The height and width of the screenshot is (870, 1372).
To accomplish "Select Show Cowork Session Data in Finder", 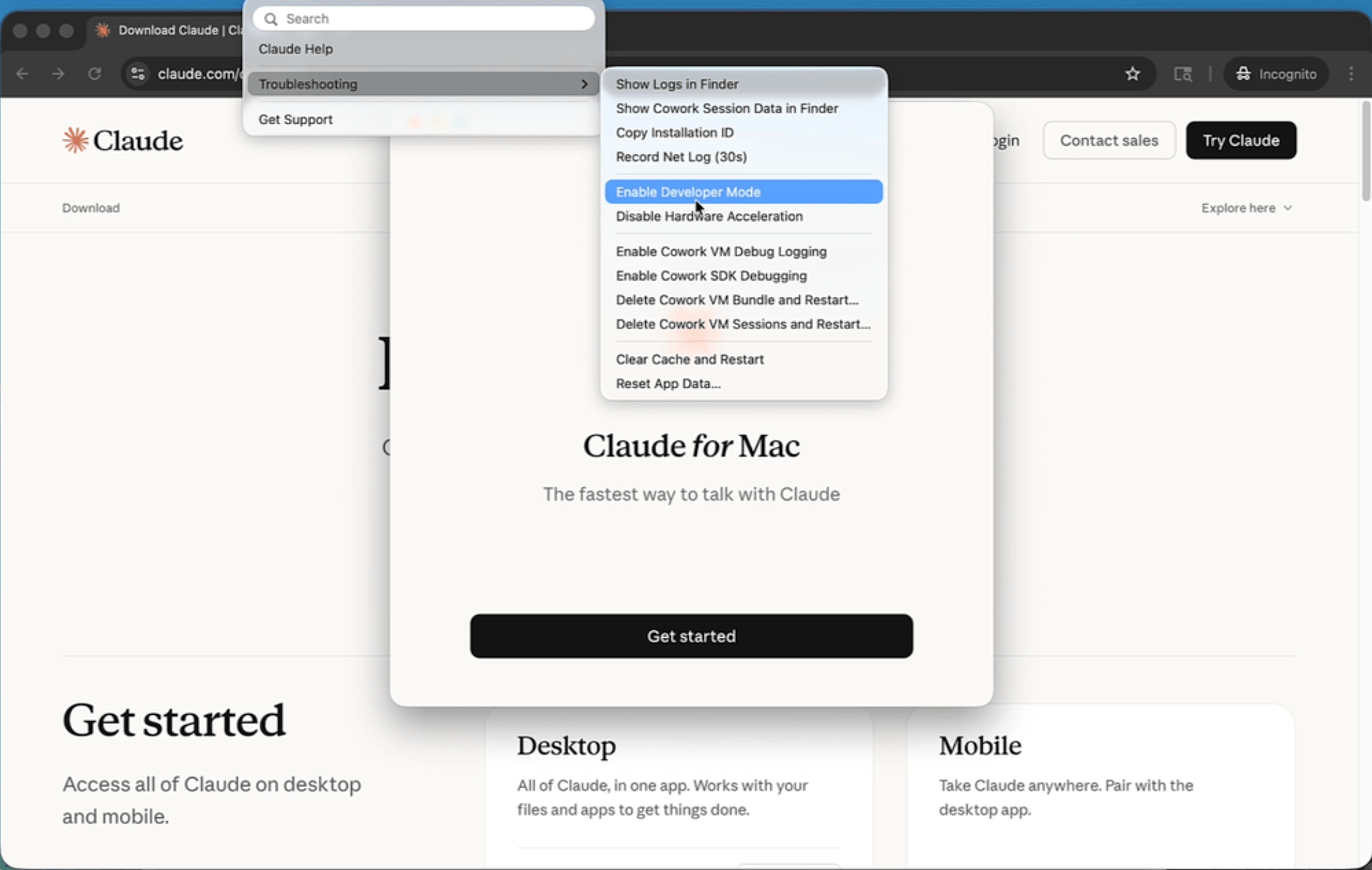I will pos(743,108).
